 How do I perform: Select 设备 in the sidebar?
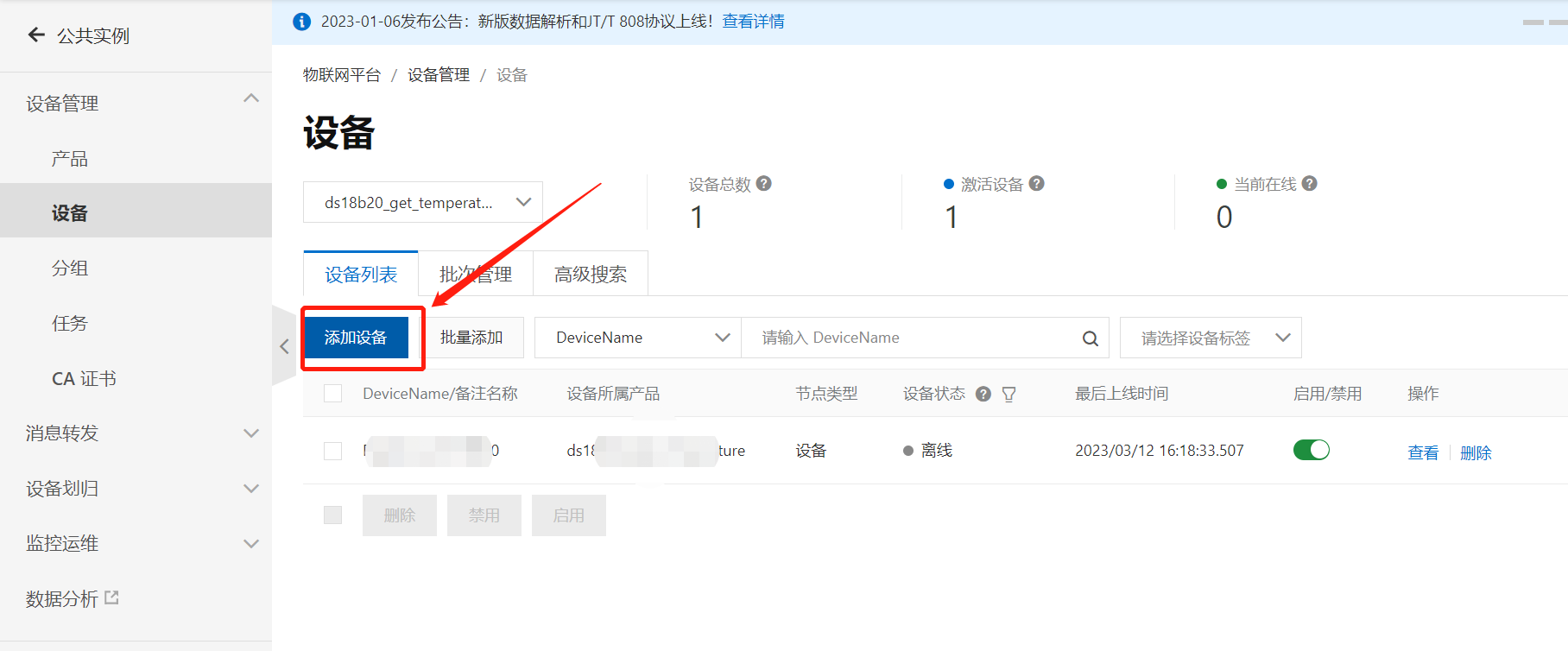[136, 212]
